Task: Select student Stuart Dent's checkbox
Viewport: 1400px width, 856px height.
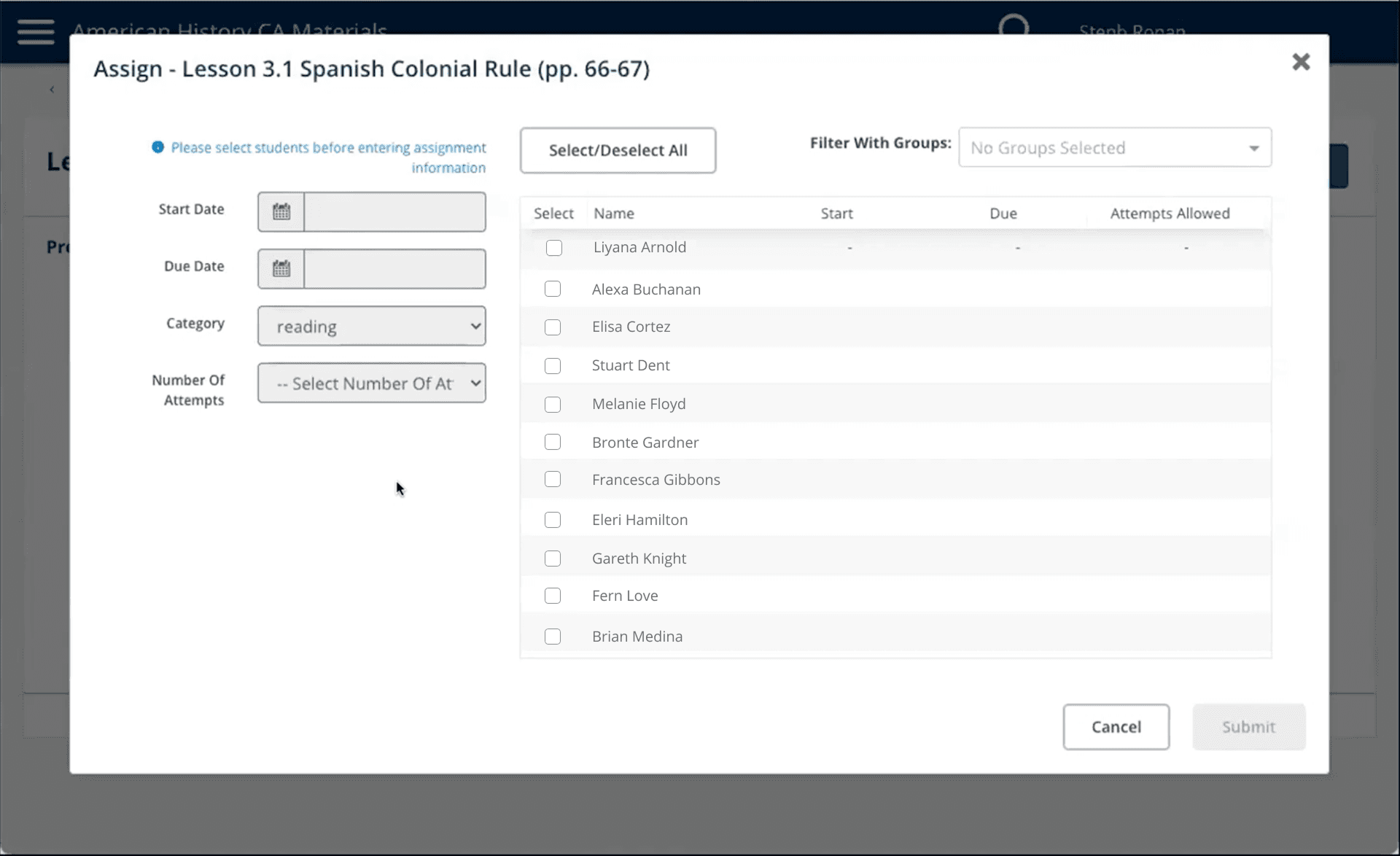Action: [553, 365]
